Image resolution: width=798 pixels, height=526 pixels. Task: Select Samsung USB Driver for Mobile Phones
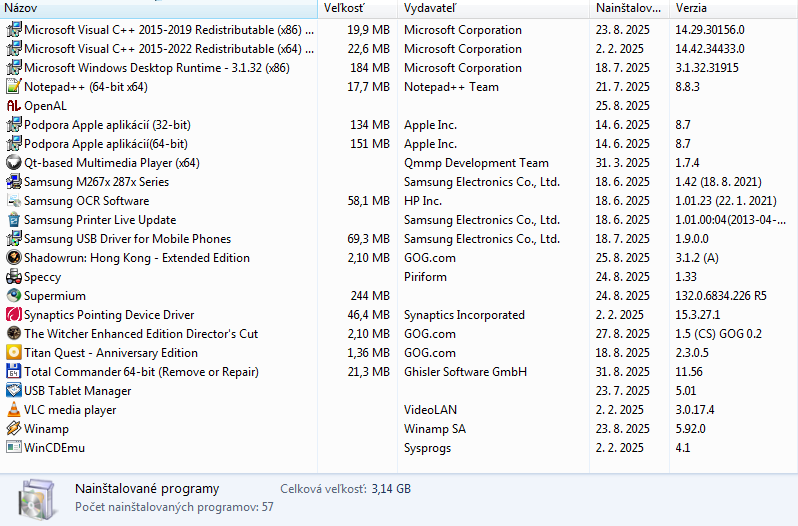pyautogui.click(x=127, y=239)
